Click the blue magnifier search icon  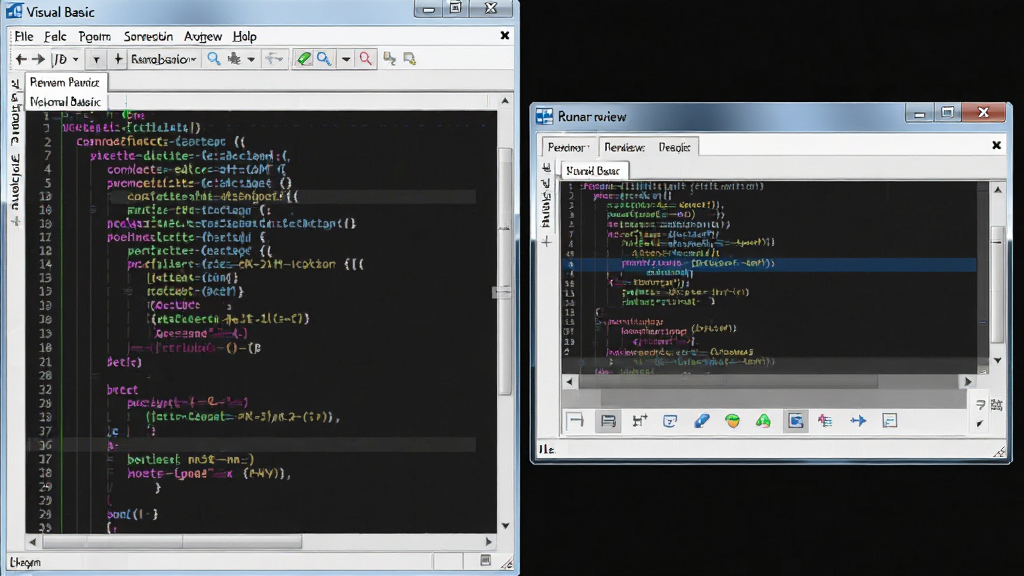click(214, 59)
